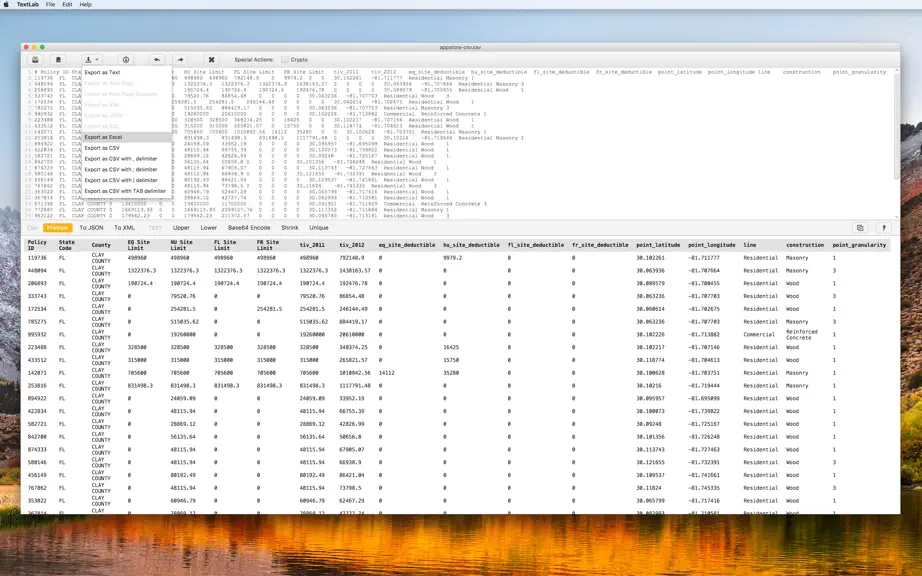This screenshot has height=576, width=922.
Task: Open the export download dropdown button
Action: 92,59
